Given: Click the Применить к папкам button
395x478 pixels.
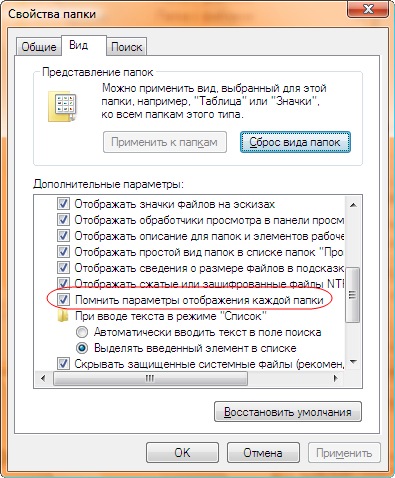Looking at the screenshot, I should pyautogui.click(x=165, y=142).
